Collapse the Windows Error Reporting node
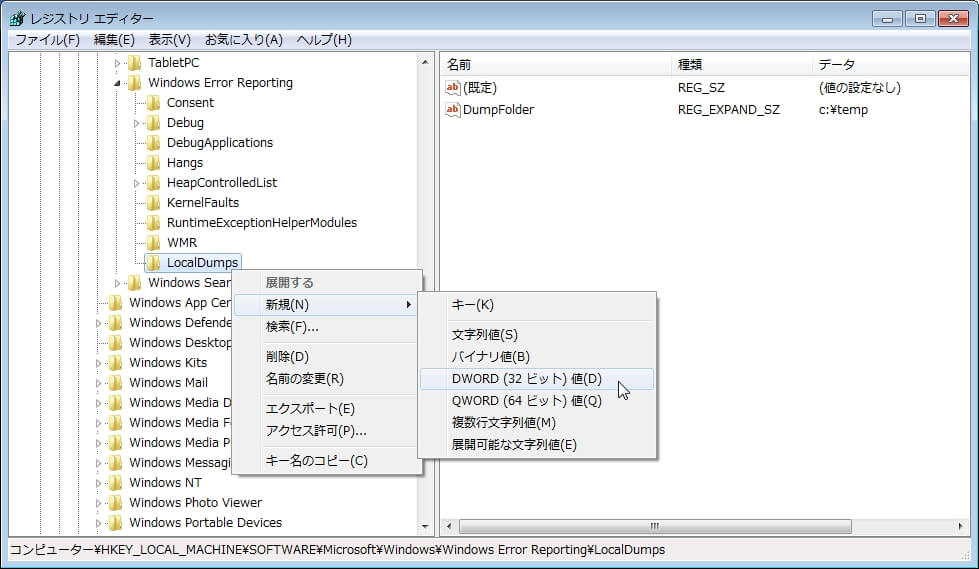Viewport: 979px width, 569px height. click(x=118, y=83)
